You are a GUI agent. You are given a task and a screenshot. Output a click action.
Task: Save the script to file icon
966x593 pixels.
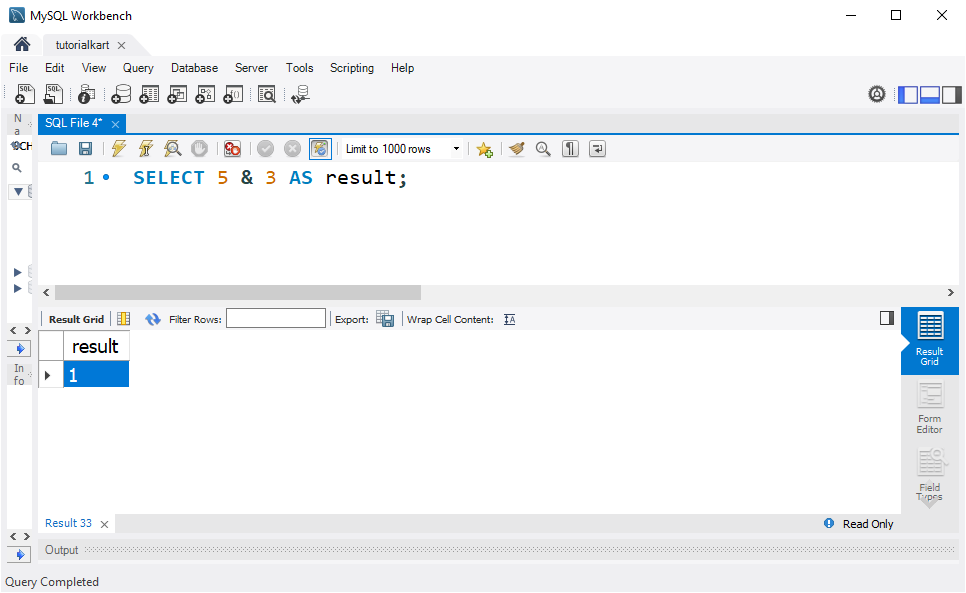(x=86, y=148)
